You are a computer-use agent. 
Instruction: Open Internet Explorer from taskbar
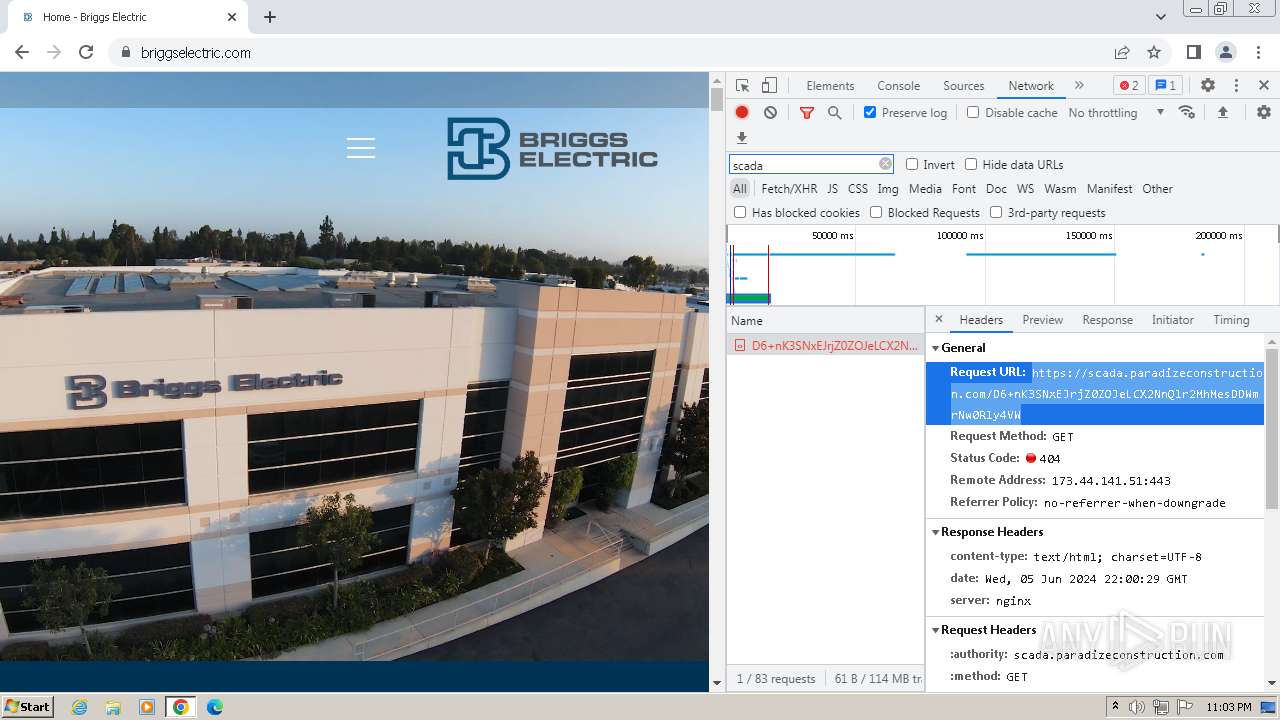point(79,707)
